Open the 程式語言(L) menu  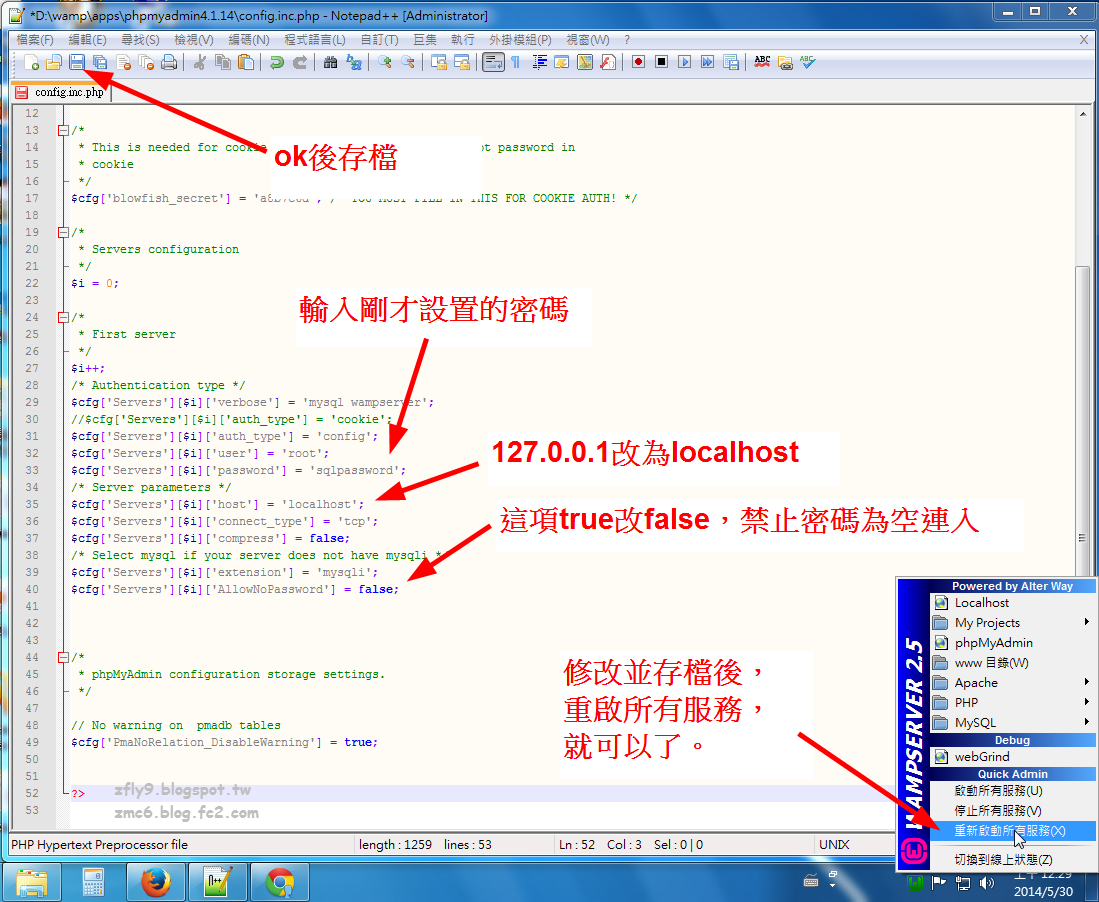(x=315, y=40)
